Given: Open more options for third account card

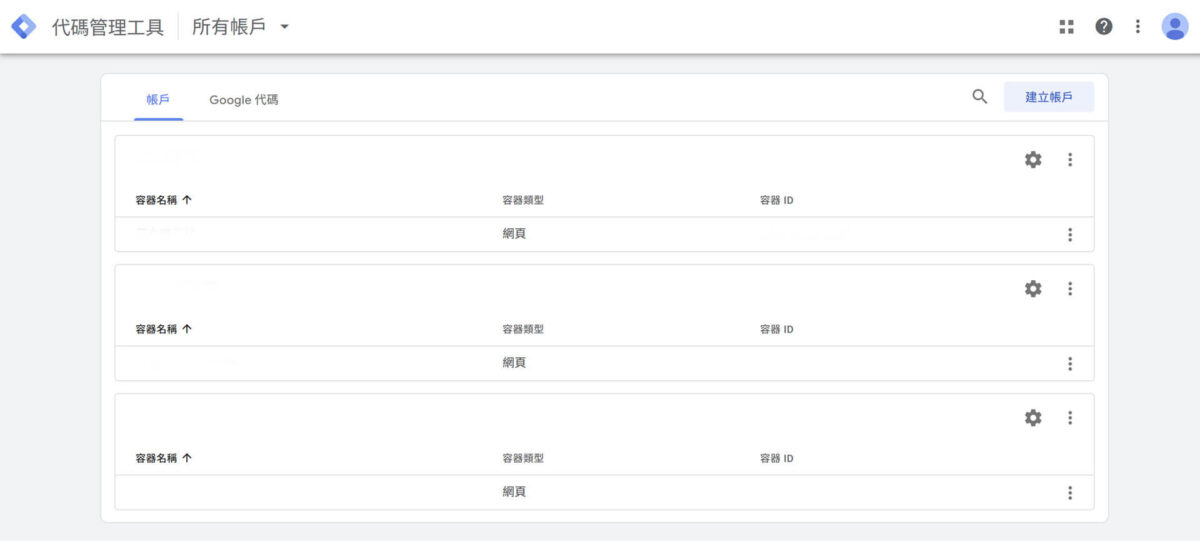Looking at the screenshot, I should pos(1070,418).
